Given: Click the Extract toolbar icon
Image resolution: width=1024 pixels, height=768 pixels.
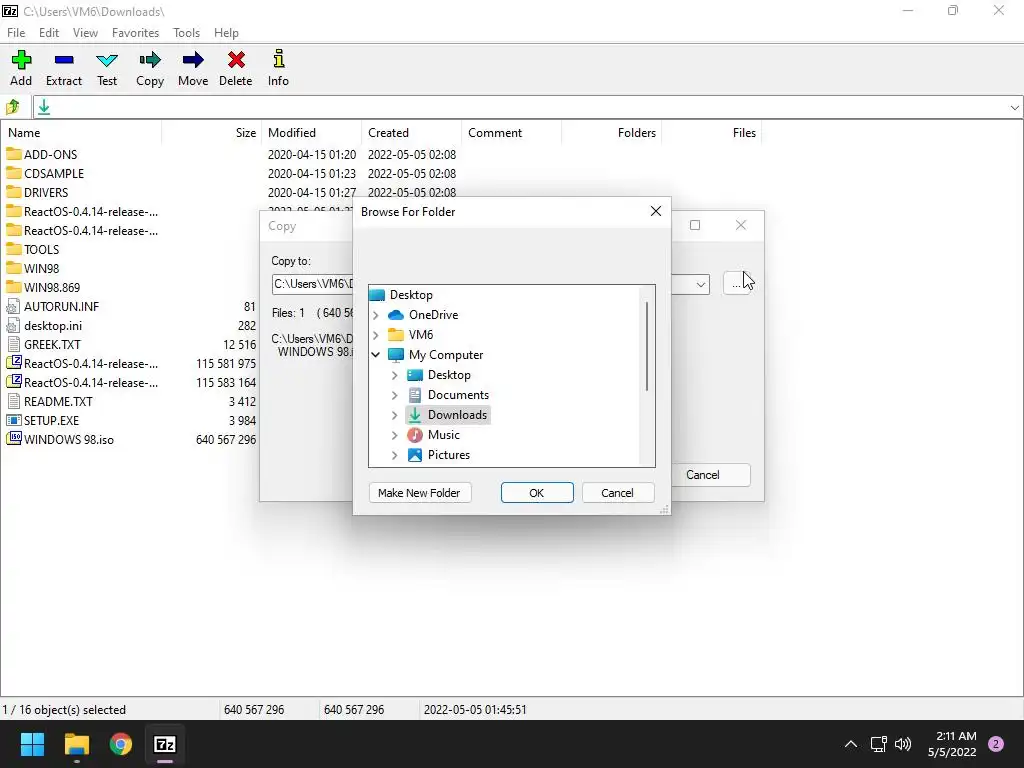Looking at the screenshot, I should point(64,60).
